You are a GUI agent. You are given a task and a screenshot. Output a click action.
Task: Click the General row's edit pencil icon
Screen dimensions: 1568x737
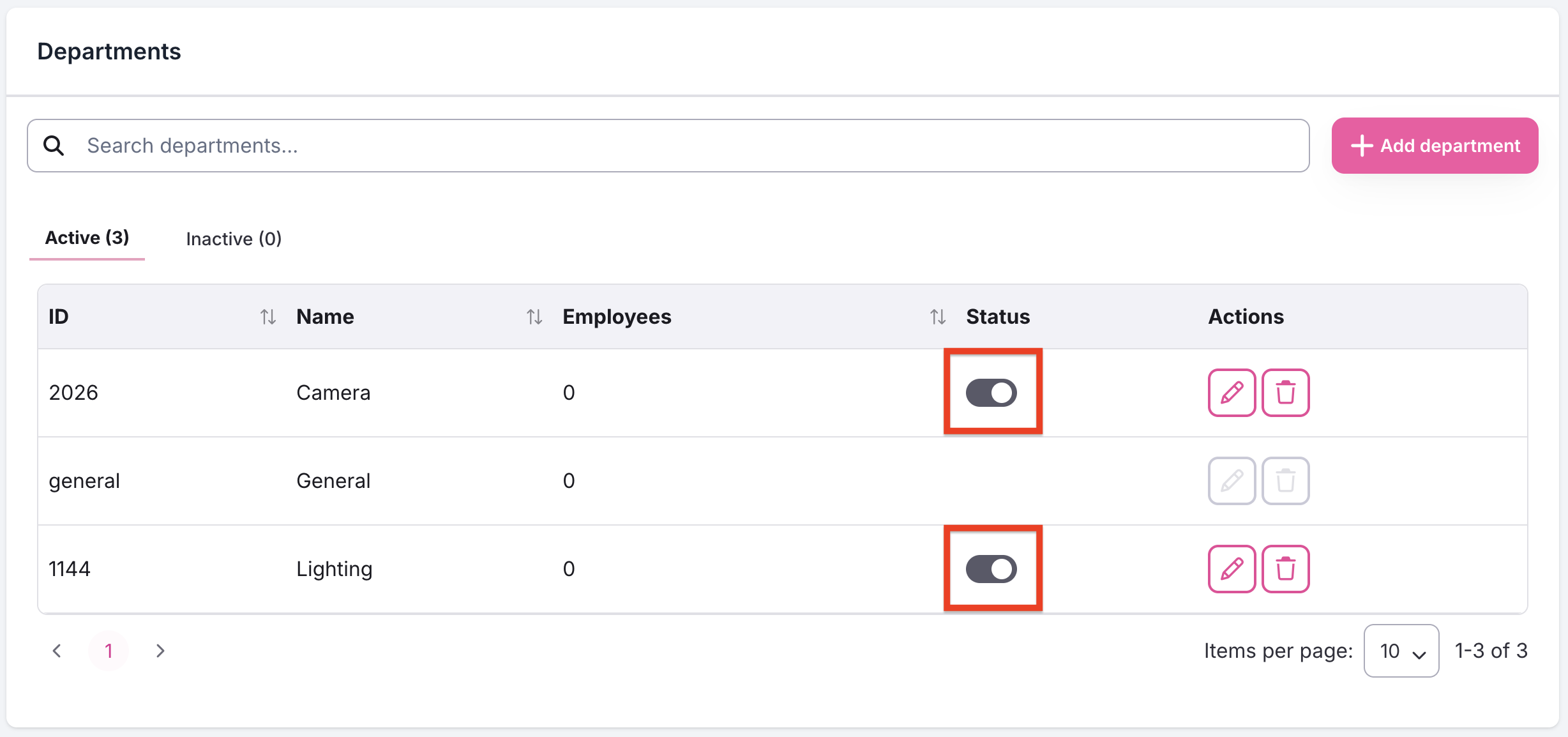tap(1232, 481)
